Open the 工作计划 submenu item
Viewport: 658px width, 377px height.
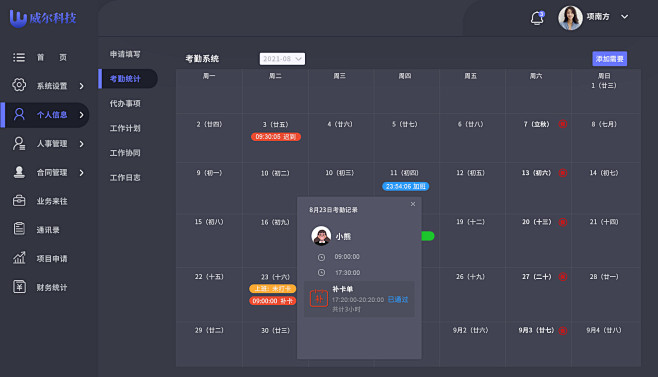(x=125, y=128)
